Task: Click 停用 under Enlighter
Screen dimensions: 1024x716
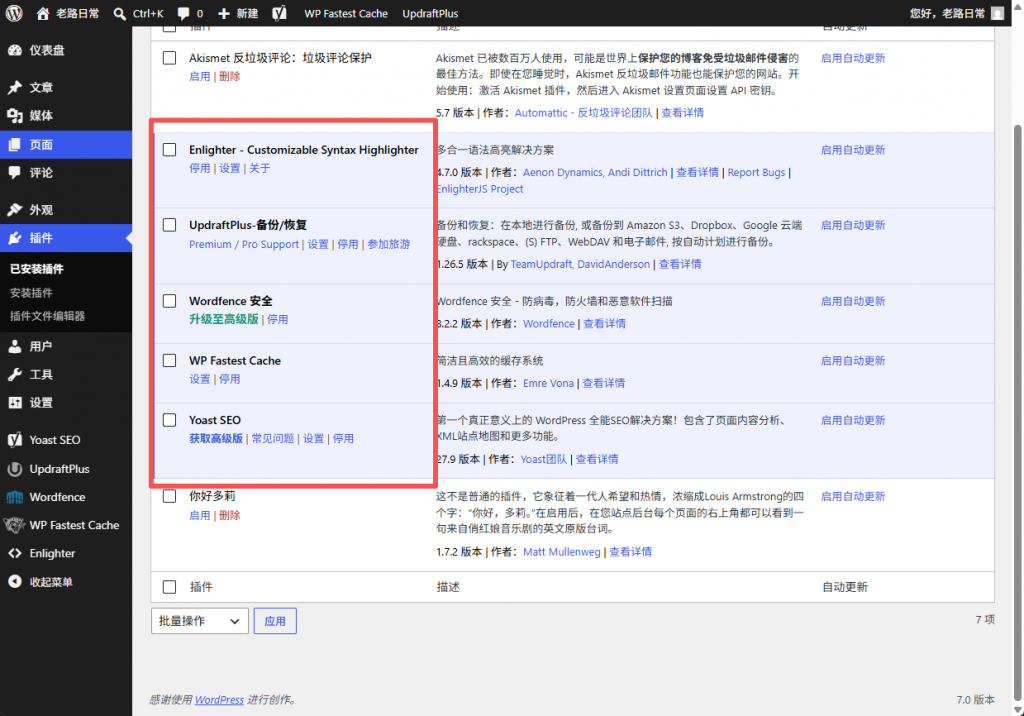Action: (200, 169)
